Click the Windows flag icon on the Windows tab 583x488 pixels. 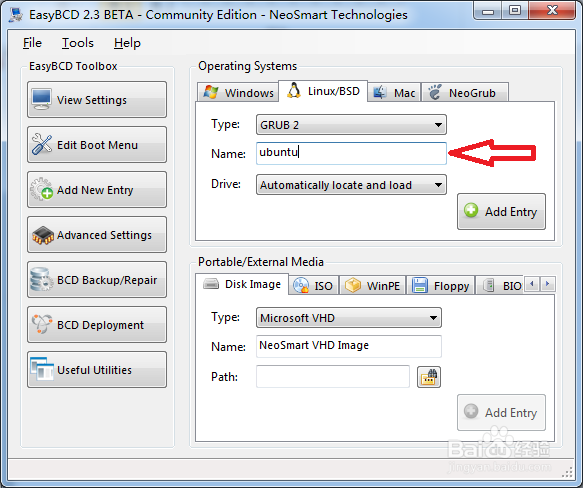tap(211, 92)
